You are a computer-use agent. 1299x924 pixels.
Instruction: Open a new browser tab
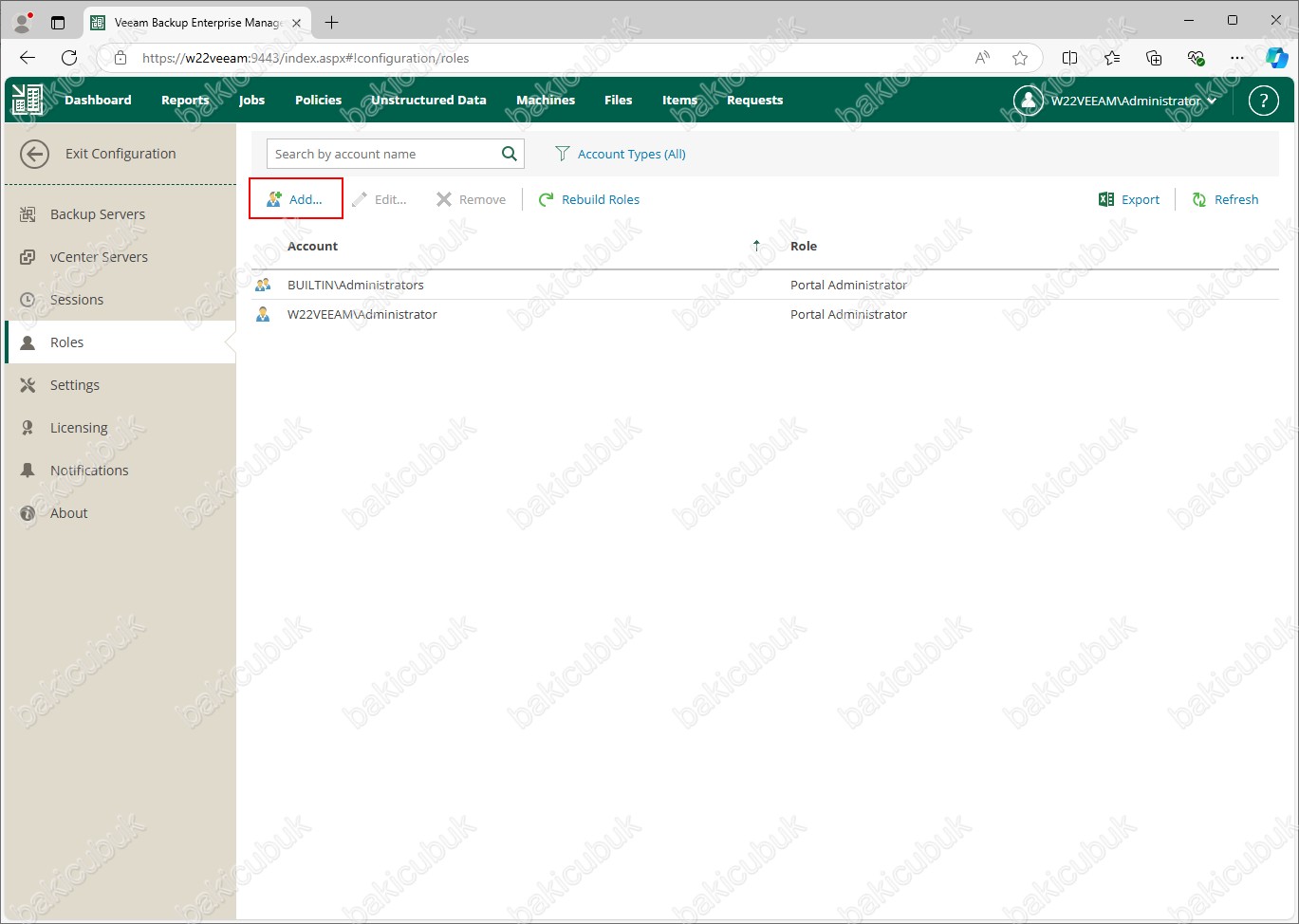pos(331,22)
